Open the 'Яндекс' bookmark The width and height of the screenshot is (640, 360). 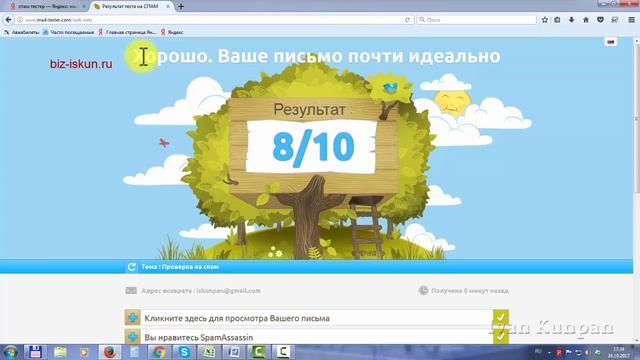(x=172, y=32)
